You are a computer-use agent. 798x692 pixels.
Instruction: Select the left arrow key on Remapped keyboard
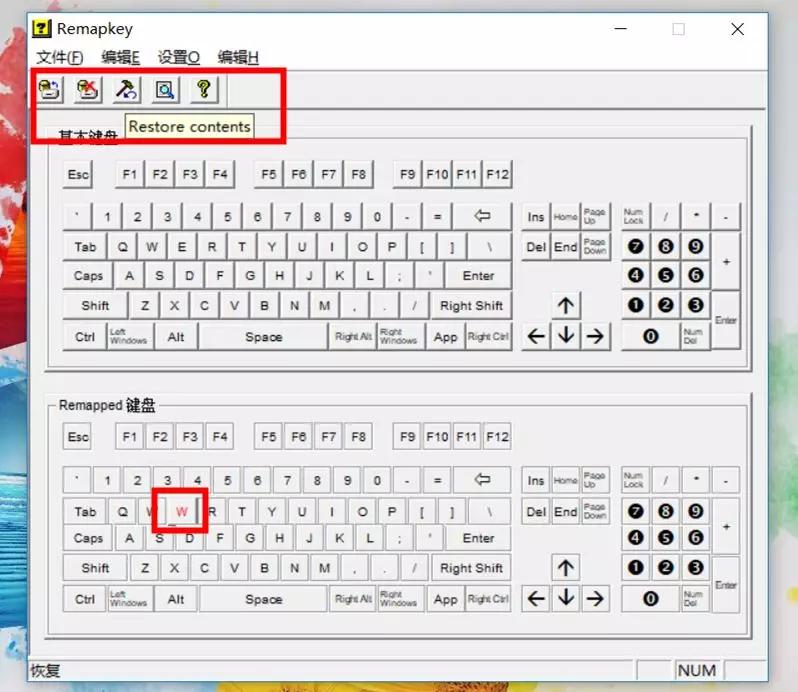536,599
